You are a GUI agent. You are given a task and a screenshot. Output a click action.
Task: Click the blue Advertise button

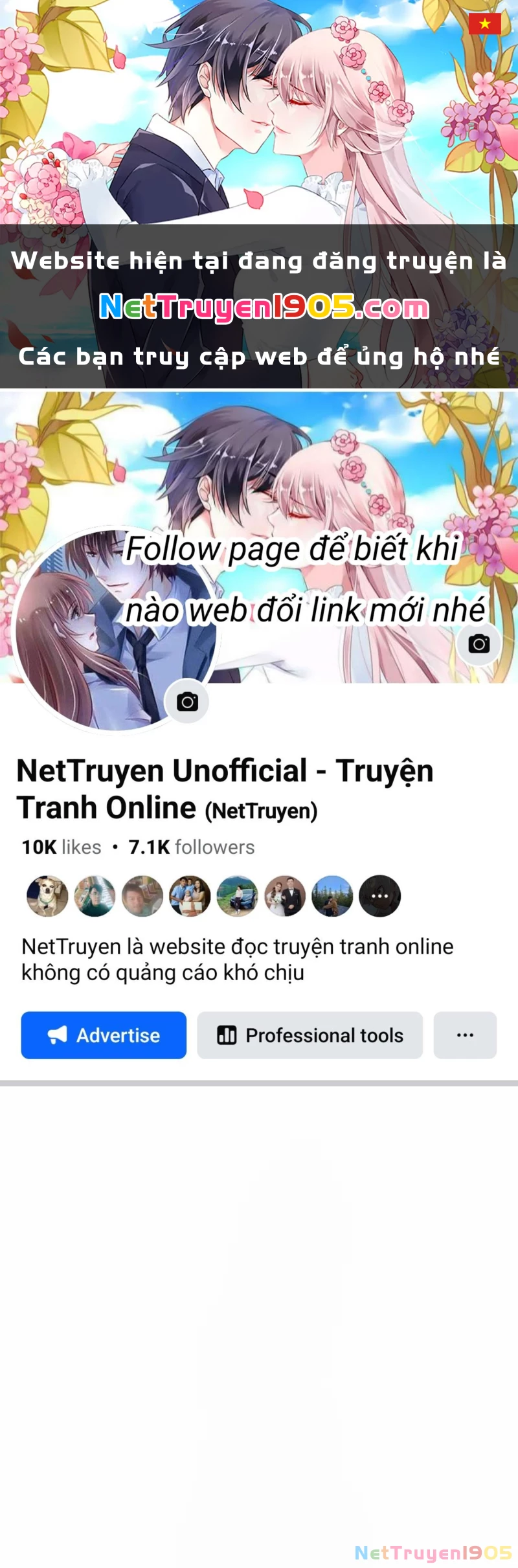[104, 1035]
